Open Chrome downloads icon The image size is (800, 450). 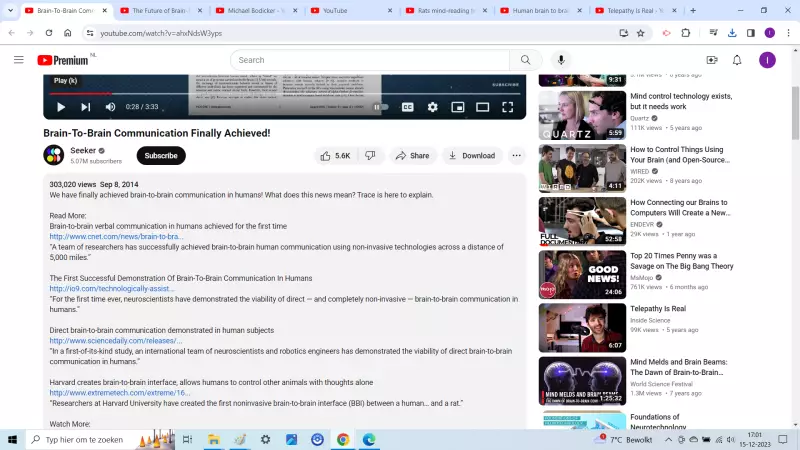coord(732,33)
